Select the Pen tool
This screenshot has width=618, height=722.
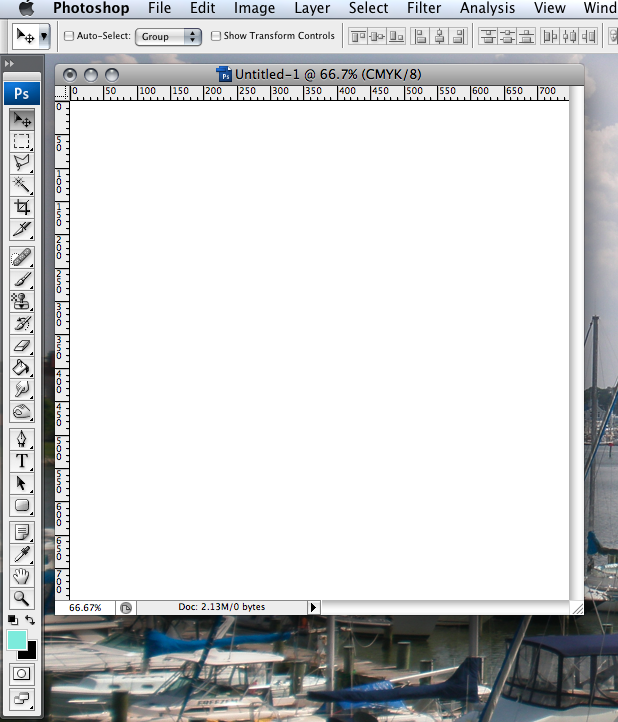pyautogui.click(x=22, y=439)
